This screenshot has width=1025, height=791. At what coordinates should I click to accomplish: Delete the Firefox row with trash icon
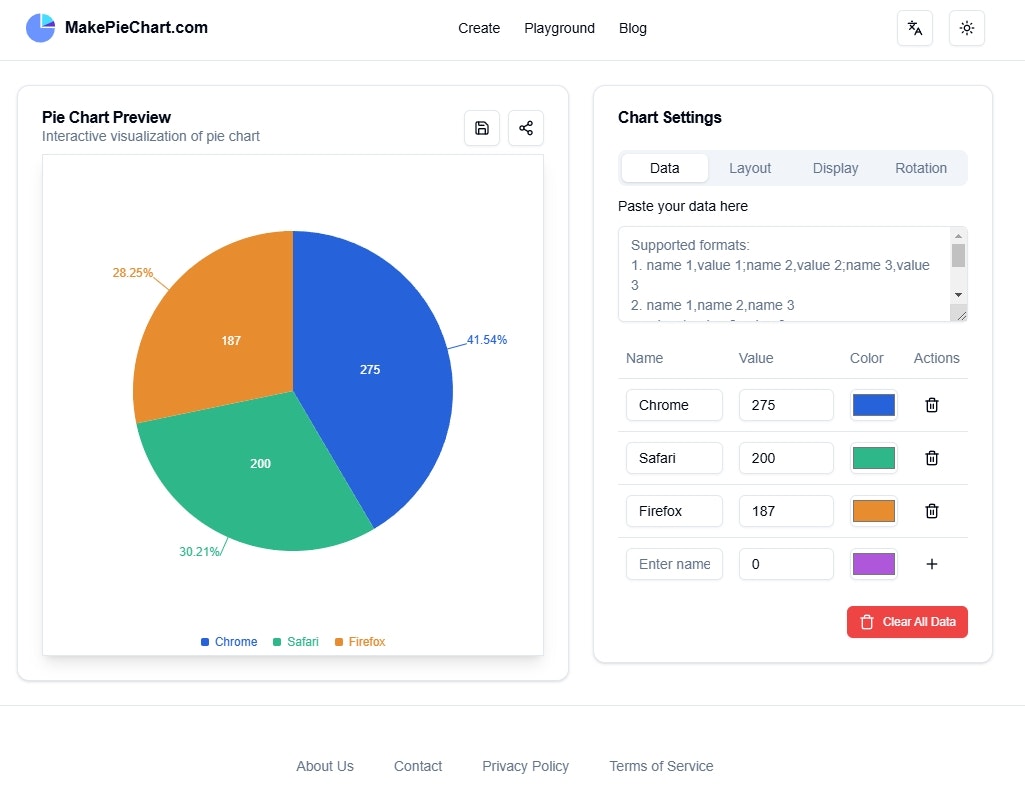tap(932, 511)
